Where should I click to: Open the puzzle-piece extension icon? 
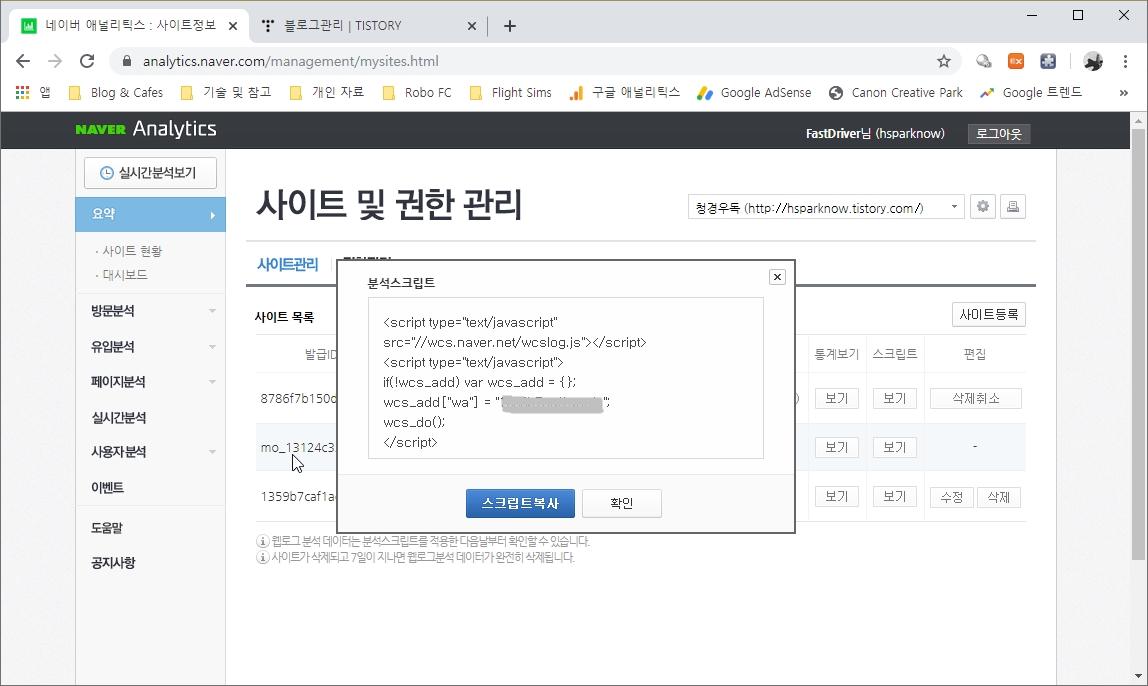(1048, 61)
